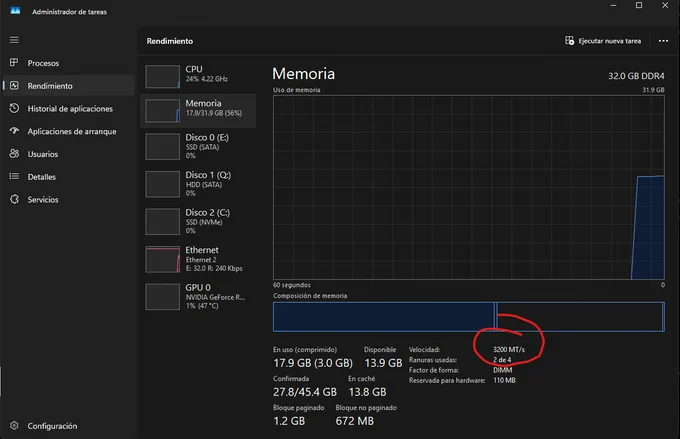
Task: Open the hamburger navigation menu
Action: pyautogui.click(x=14, y=40)
